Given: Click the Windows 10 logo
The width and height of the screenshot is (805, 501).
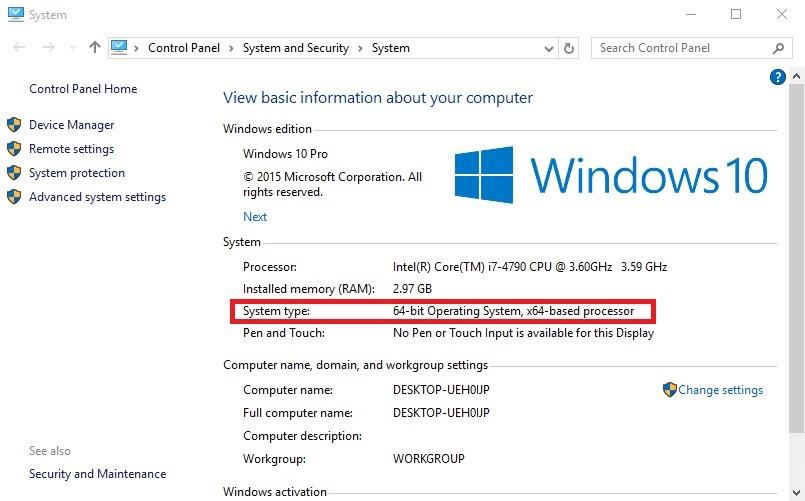Looking at the screenshot, I should click(x=611, y=175).
